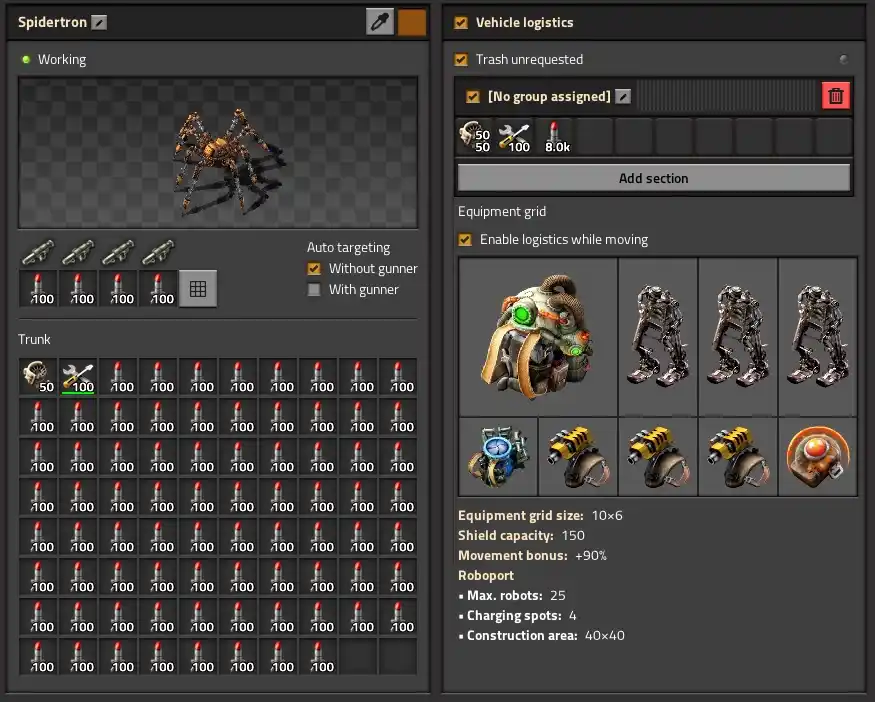Viewport: 875px width, 702px height.
Task: Toggle the Vehicle logistics checkbox
Action: point(461,22)
